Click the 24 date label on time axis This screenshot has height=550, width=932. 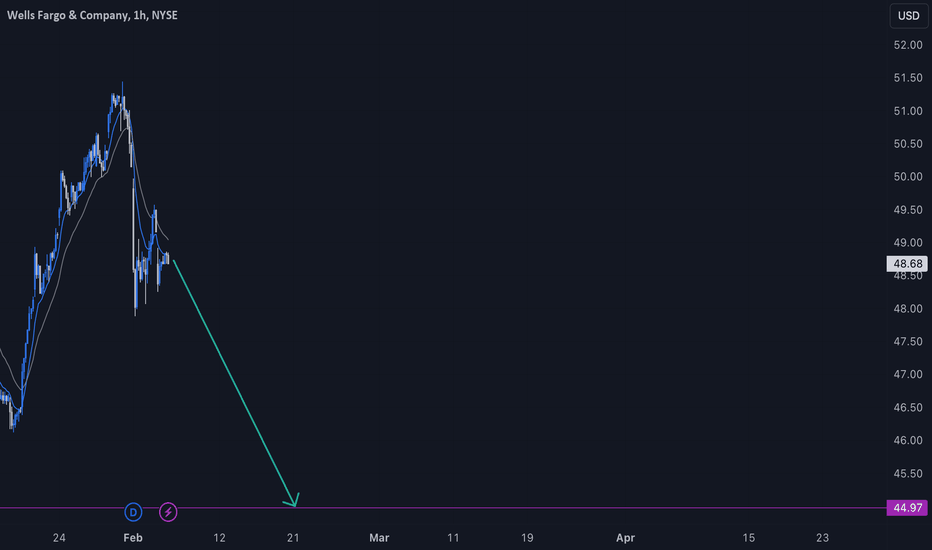click(x=59, y=538)
